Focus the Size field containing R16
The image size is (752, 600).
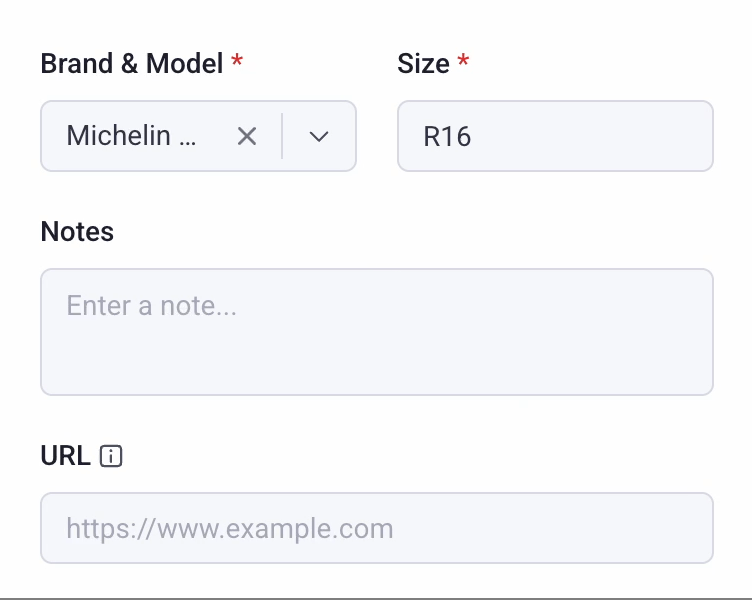(555, 136)
